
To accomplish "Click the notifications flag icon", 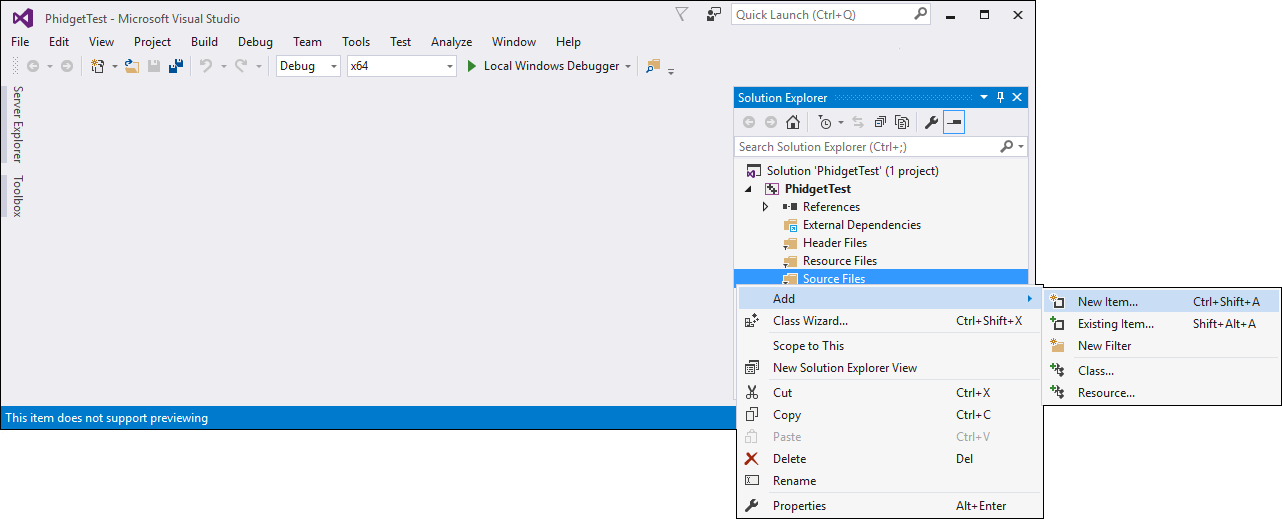I will [682, 14].
